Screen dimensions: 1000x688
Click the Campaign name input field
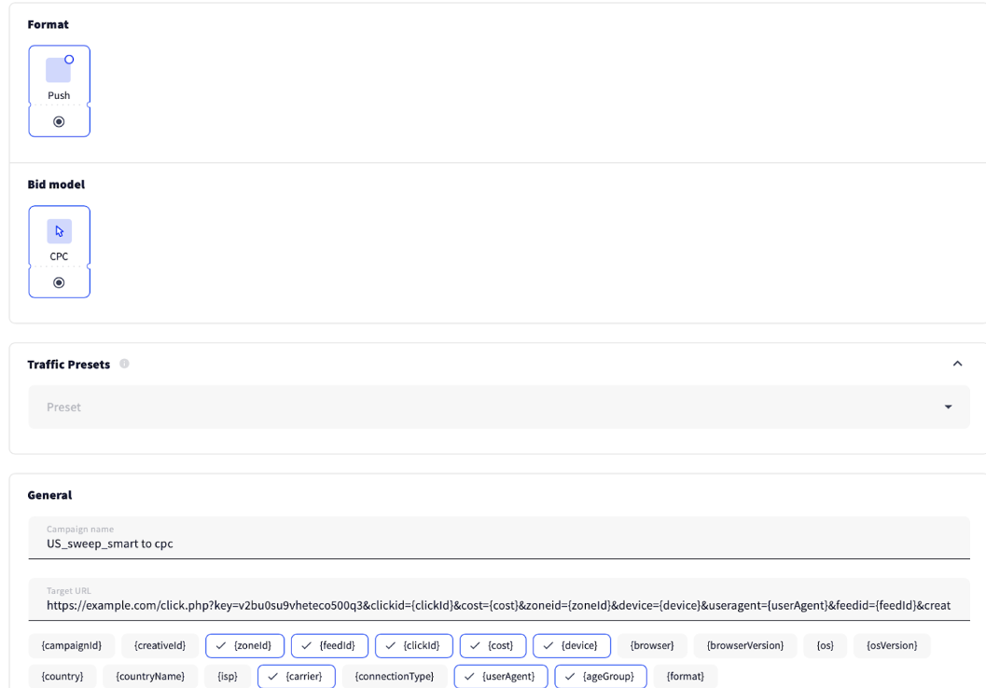(x=498, y=543)
